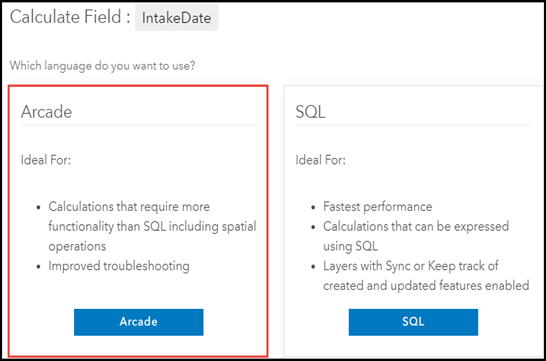This screenshot has width=546, height=361.
Task: Select the "Fastest performance" bullet text
Action: (x=377, y=207)
